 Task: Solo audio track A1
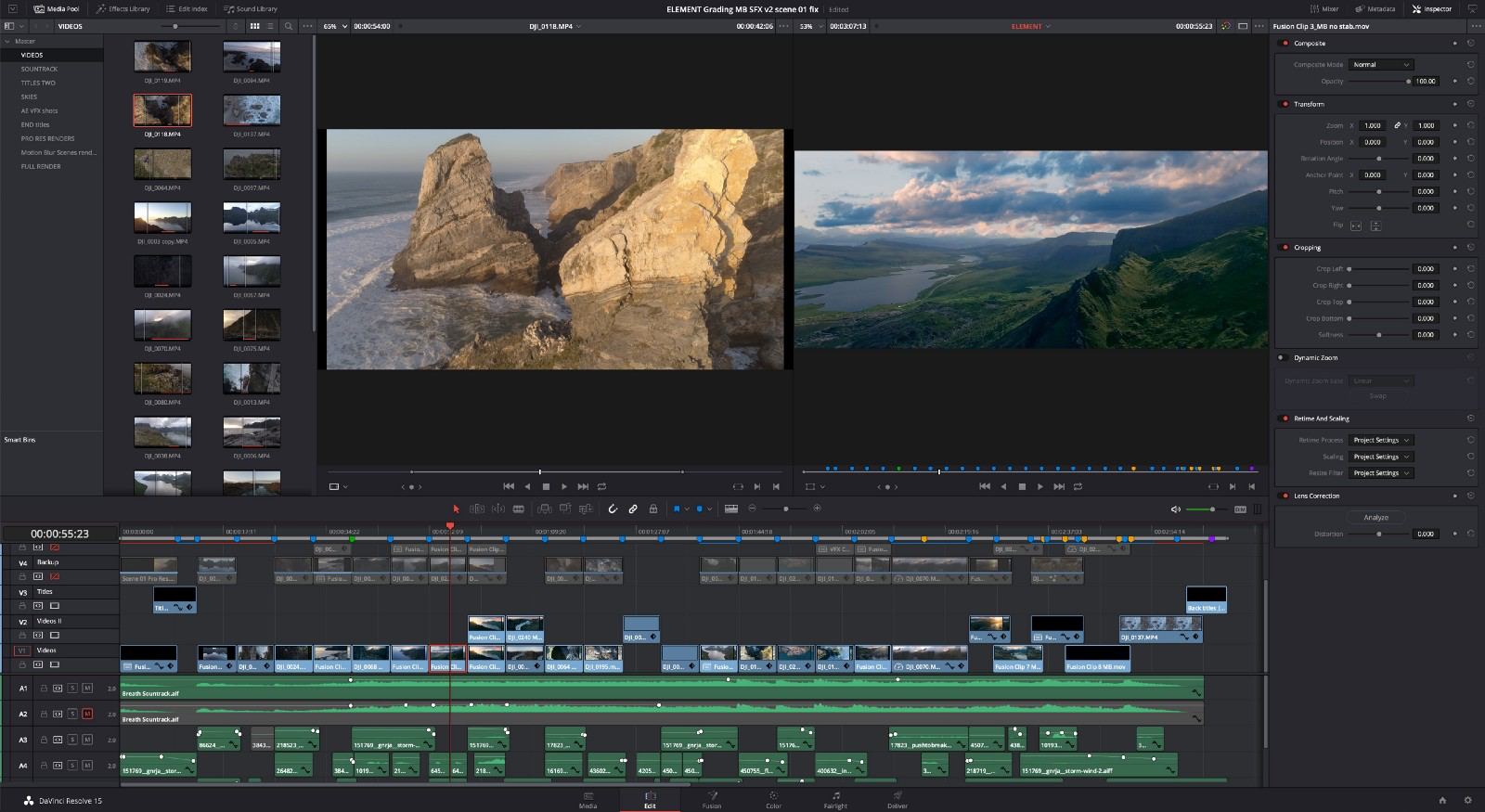click(72, 689)
